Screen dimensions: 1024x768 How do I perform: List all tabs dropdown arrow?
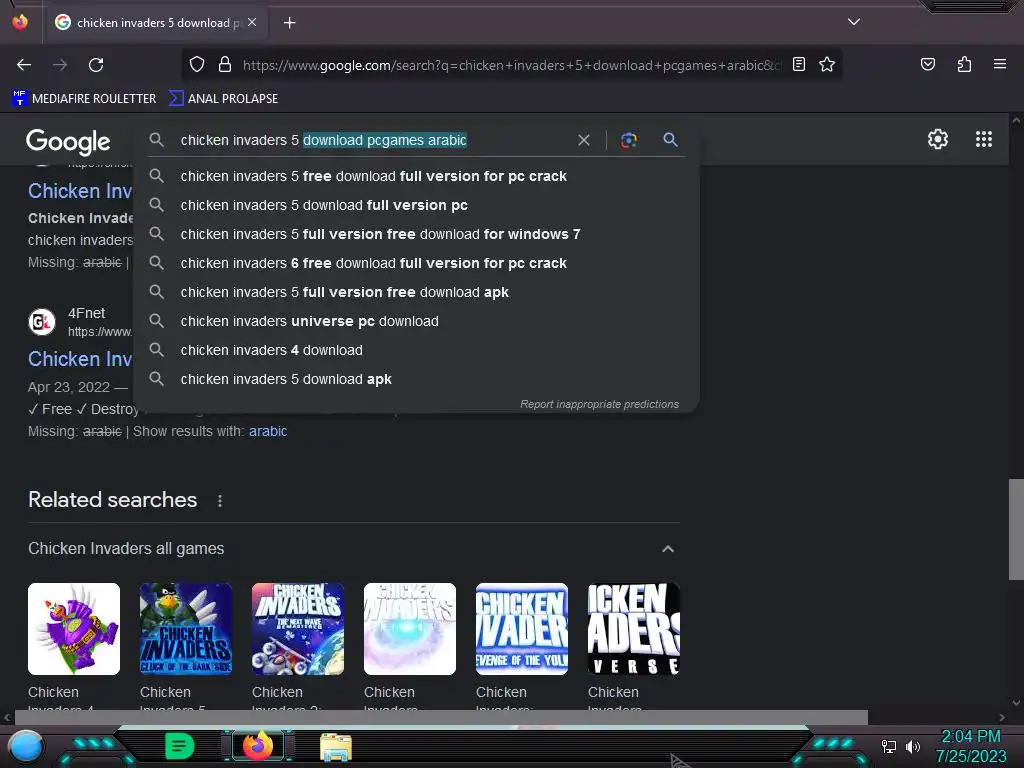click(x=854, y=22)
